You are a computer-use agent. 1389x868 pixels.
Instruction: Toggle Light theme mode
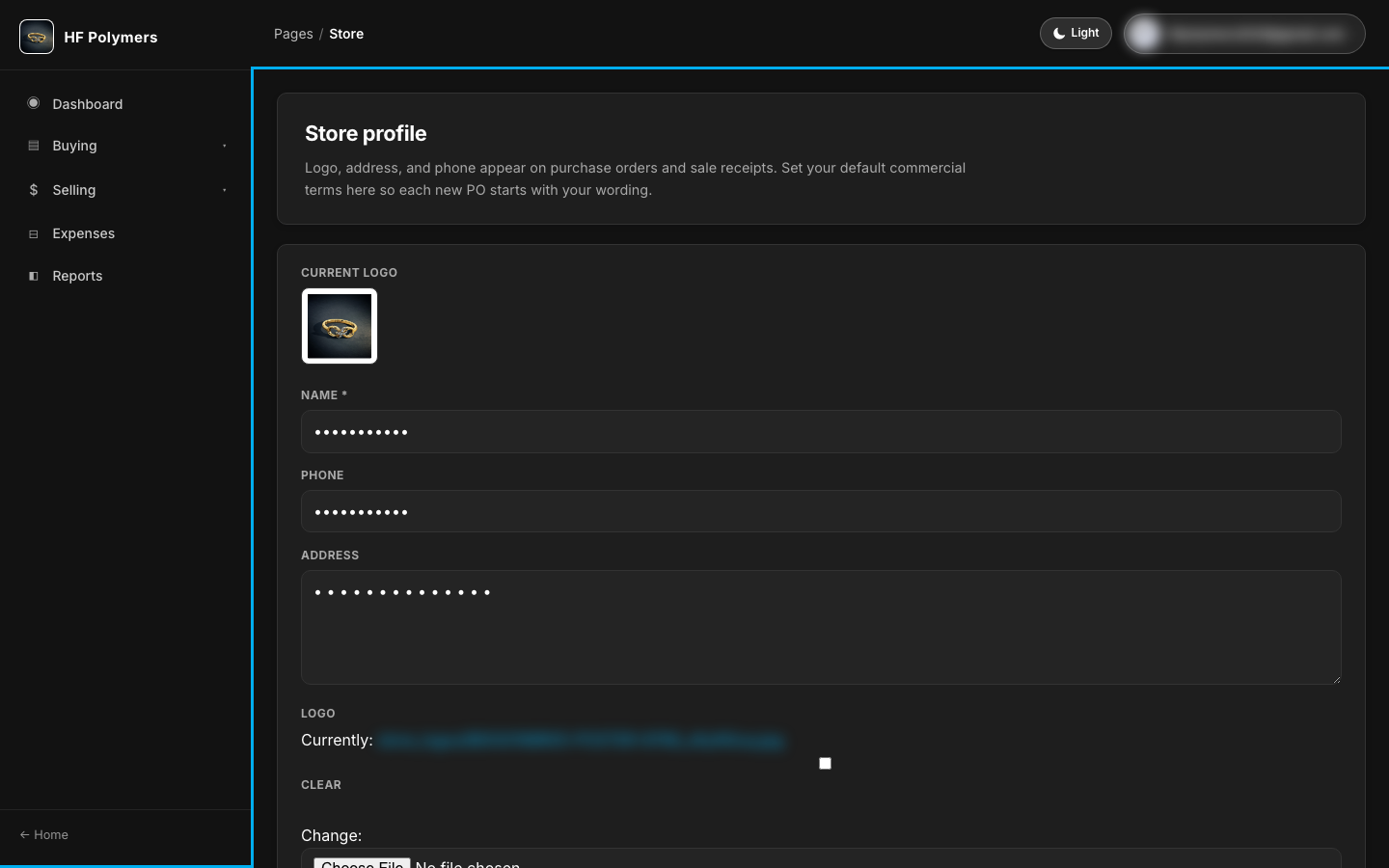(x=1076, y=33)
